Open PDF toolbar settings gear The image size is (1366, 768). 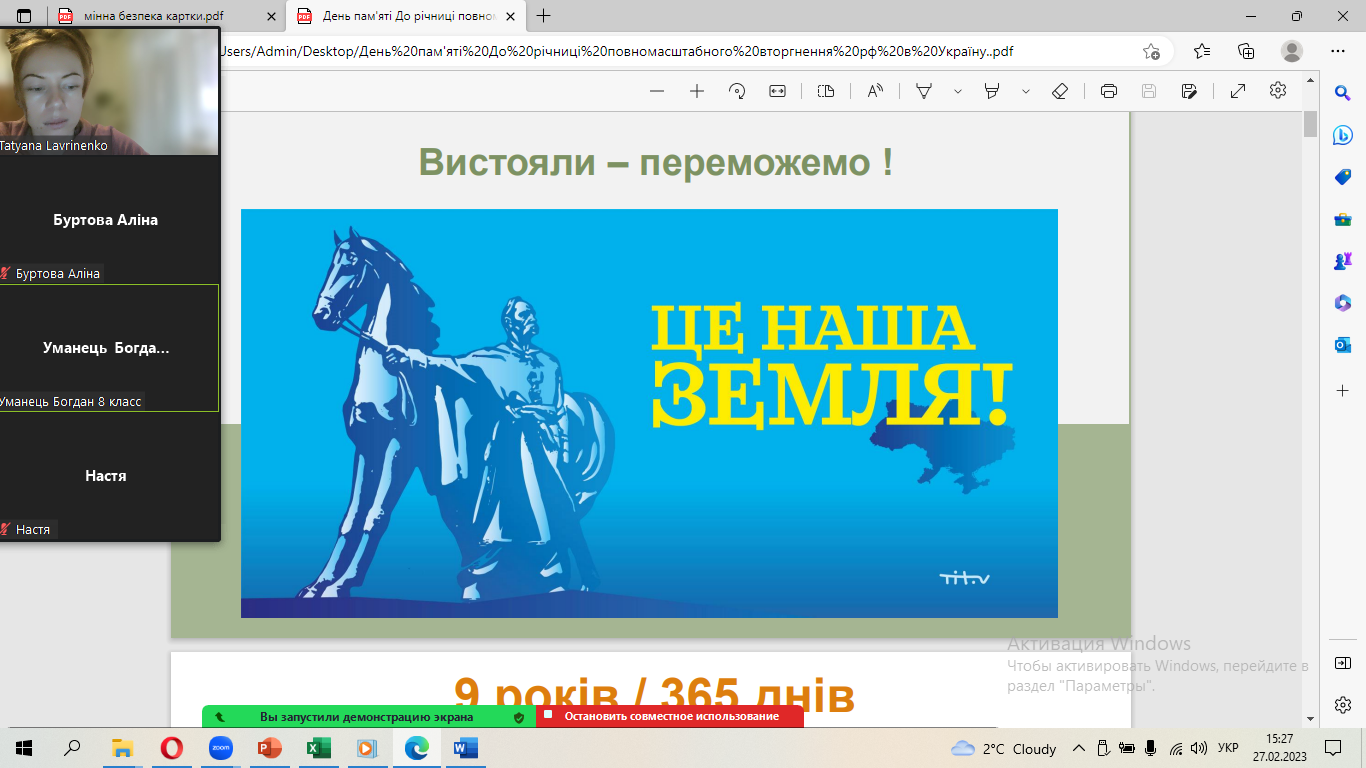click(x=1278, y=90)
